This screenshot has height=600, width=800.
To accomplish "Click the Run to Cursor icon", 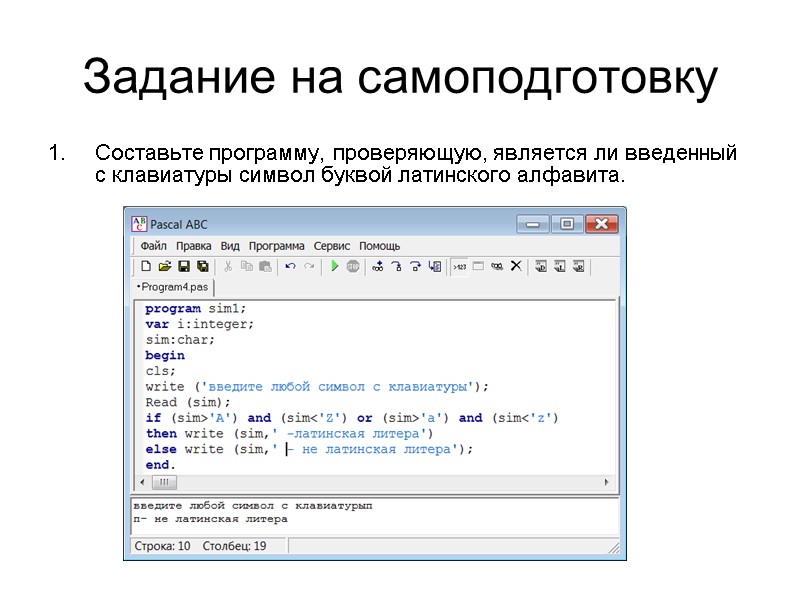I will click(434, 266).
